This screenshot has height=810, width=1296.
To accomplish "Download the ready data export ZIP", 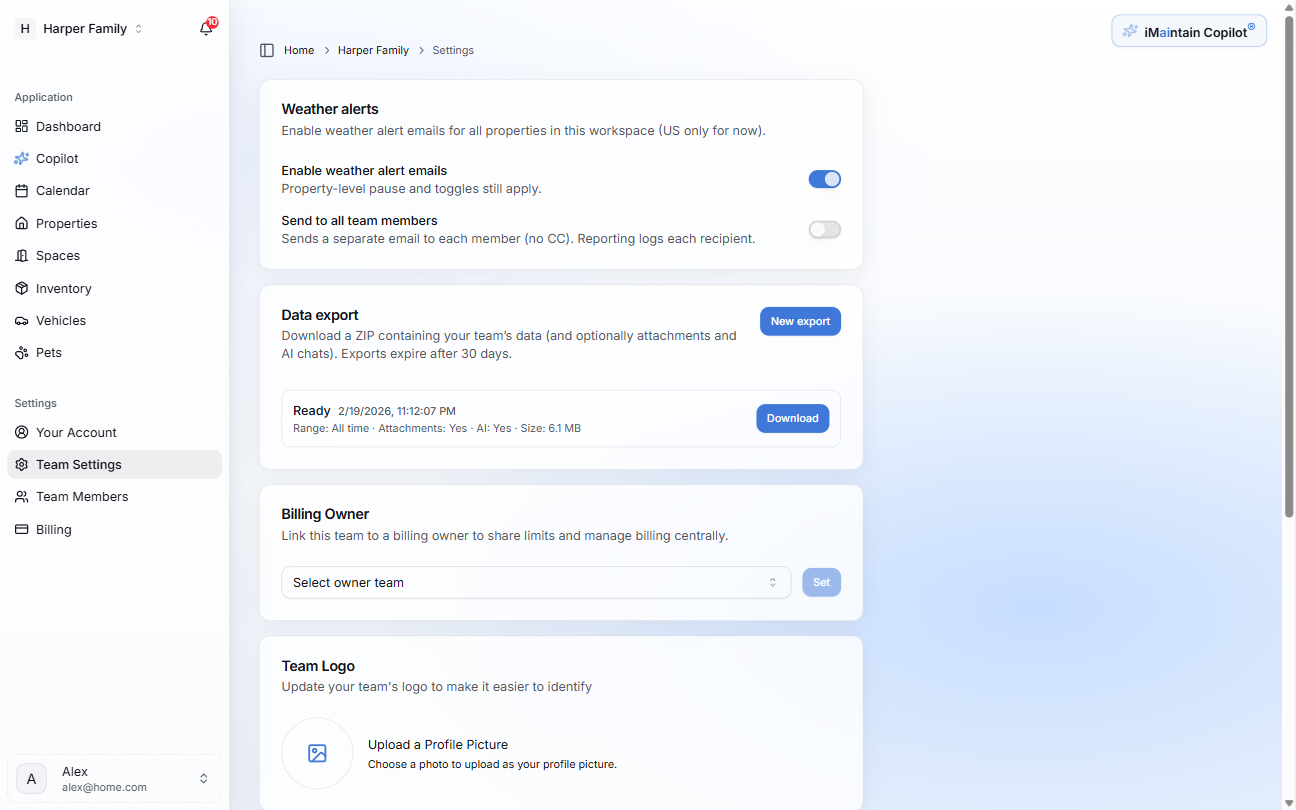I will pyautogui.click(x=792, y=418).
